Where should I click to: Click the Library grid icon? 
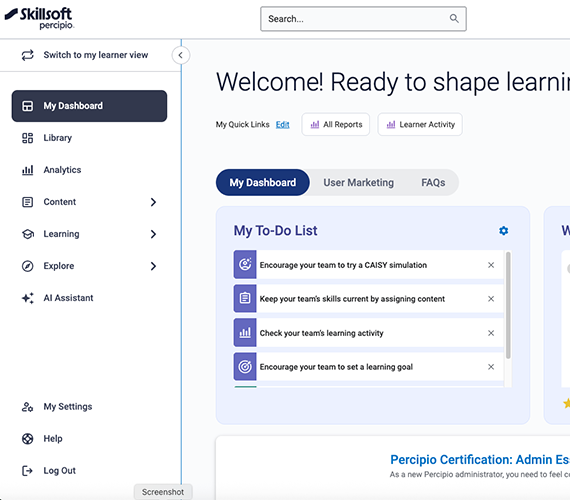pyautogui.click(x=28, y=138)
